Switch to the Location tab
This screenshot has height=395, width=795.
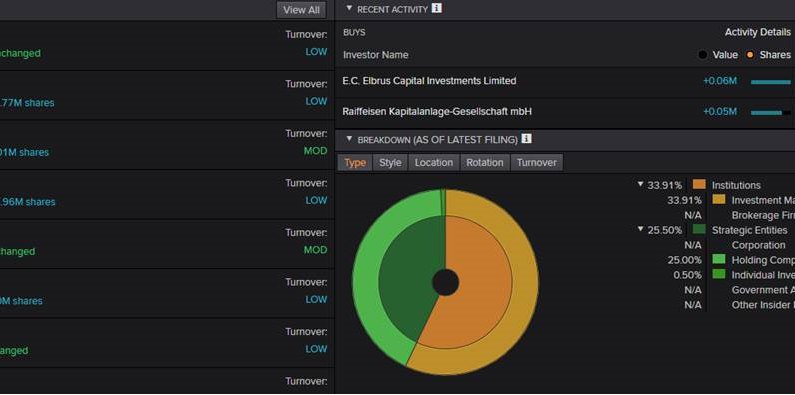click(433, 163)
